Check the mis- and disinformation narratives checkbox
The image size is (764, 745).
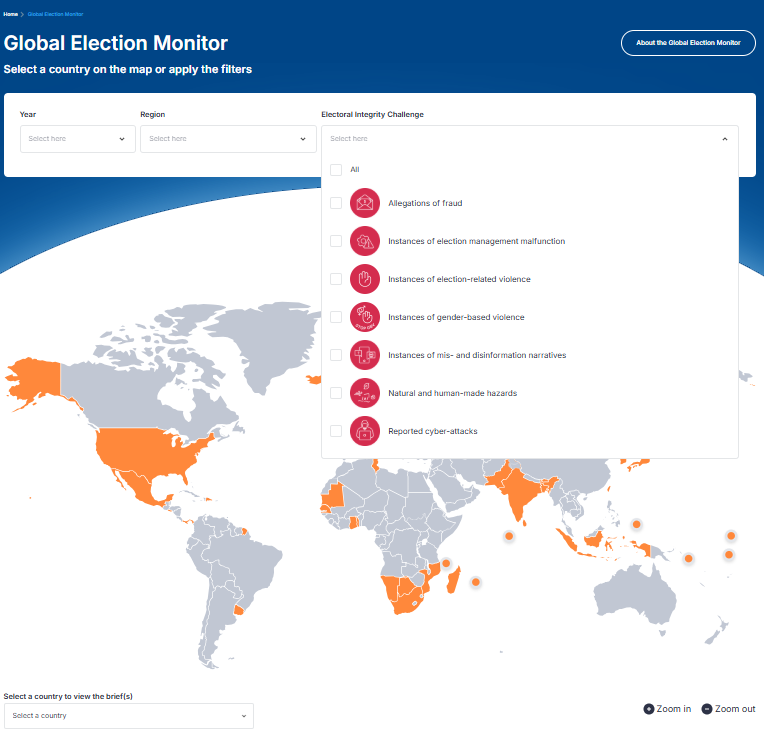(336, 355)
